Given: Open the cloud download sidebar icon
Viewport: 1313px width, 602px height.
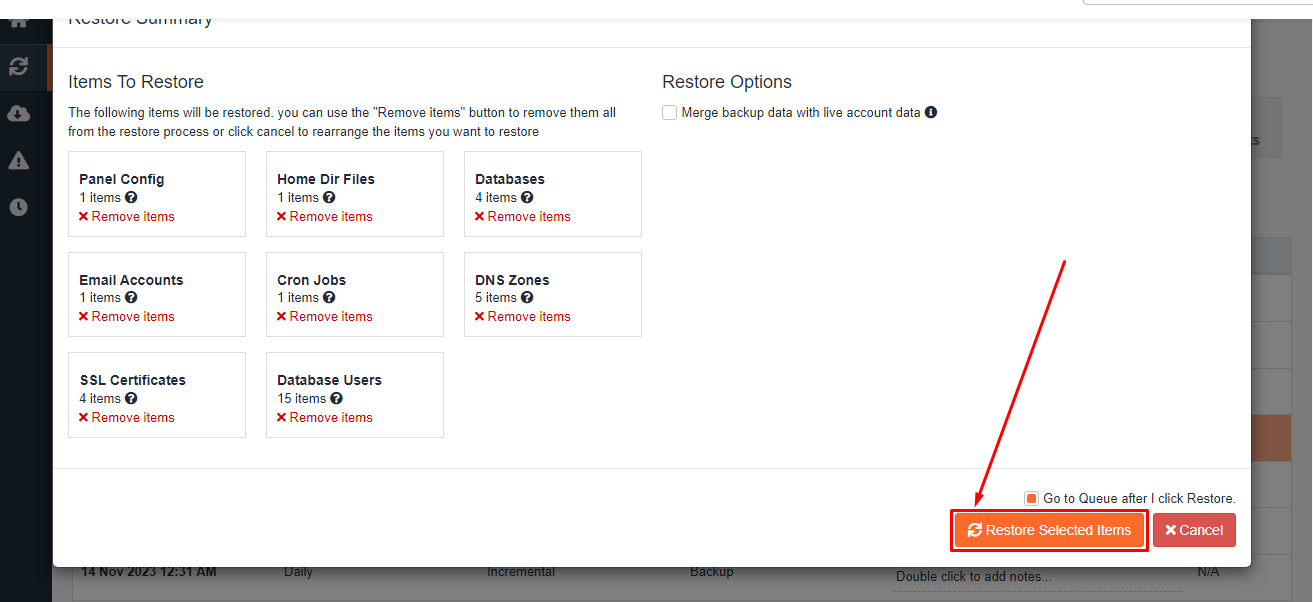Looking at the screenshot, I should click(18, 113).
